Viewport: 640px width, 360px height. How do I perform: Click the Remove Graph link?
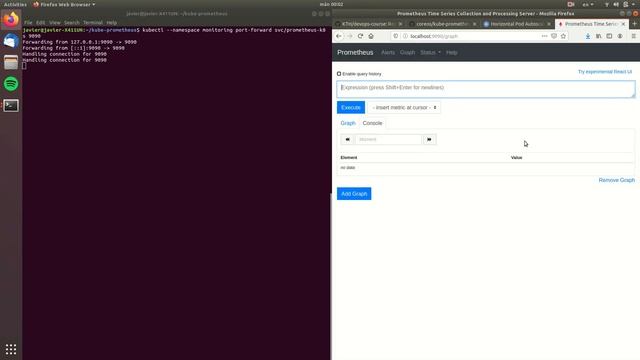click(616, 180)
